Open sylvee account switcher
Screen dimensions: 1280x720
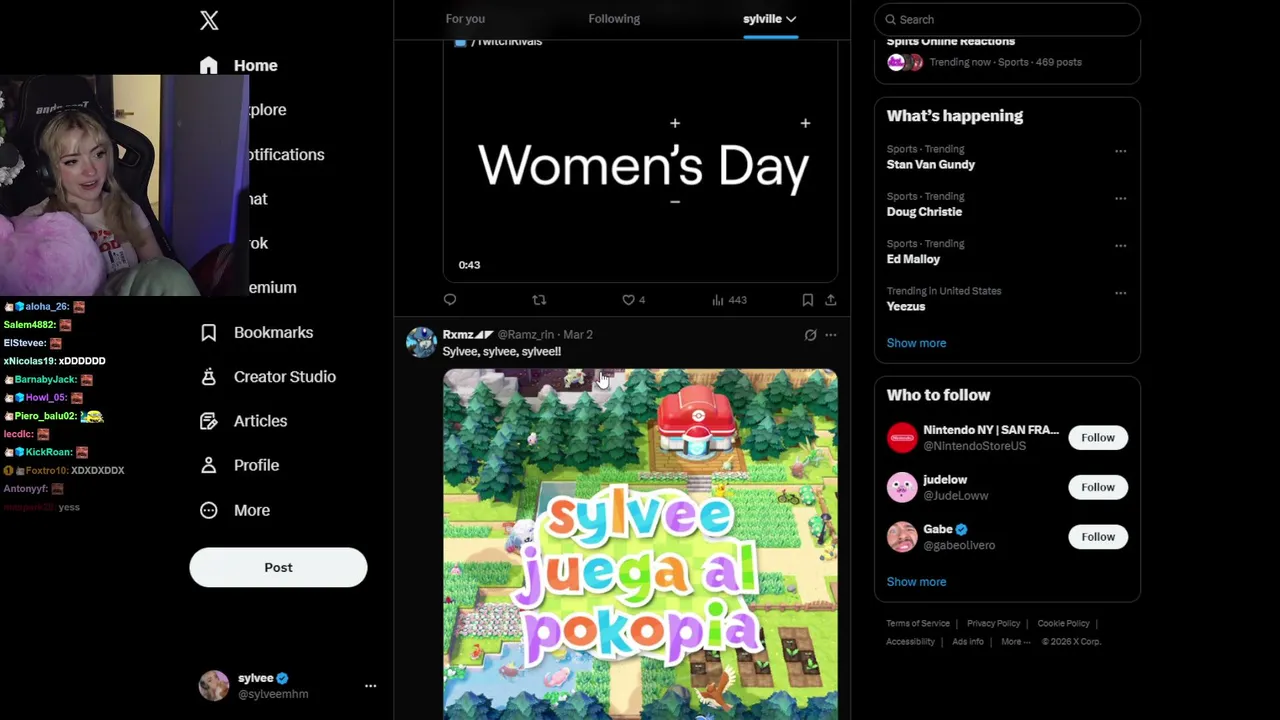point(289,686)
